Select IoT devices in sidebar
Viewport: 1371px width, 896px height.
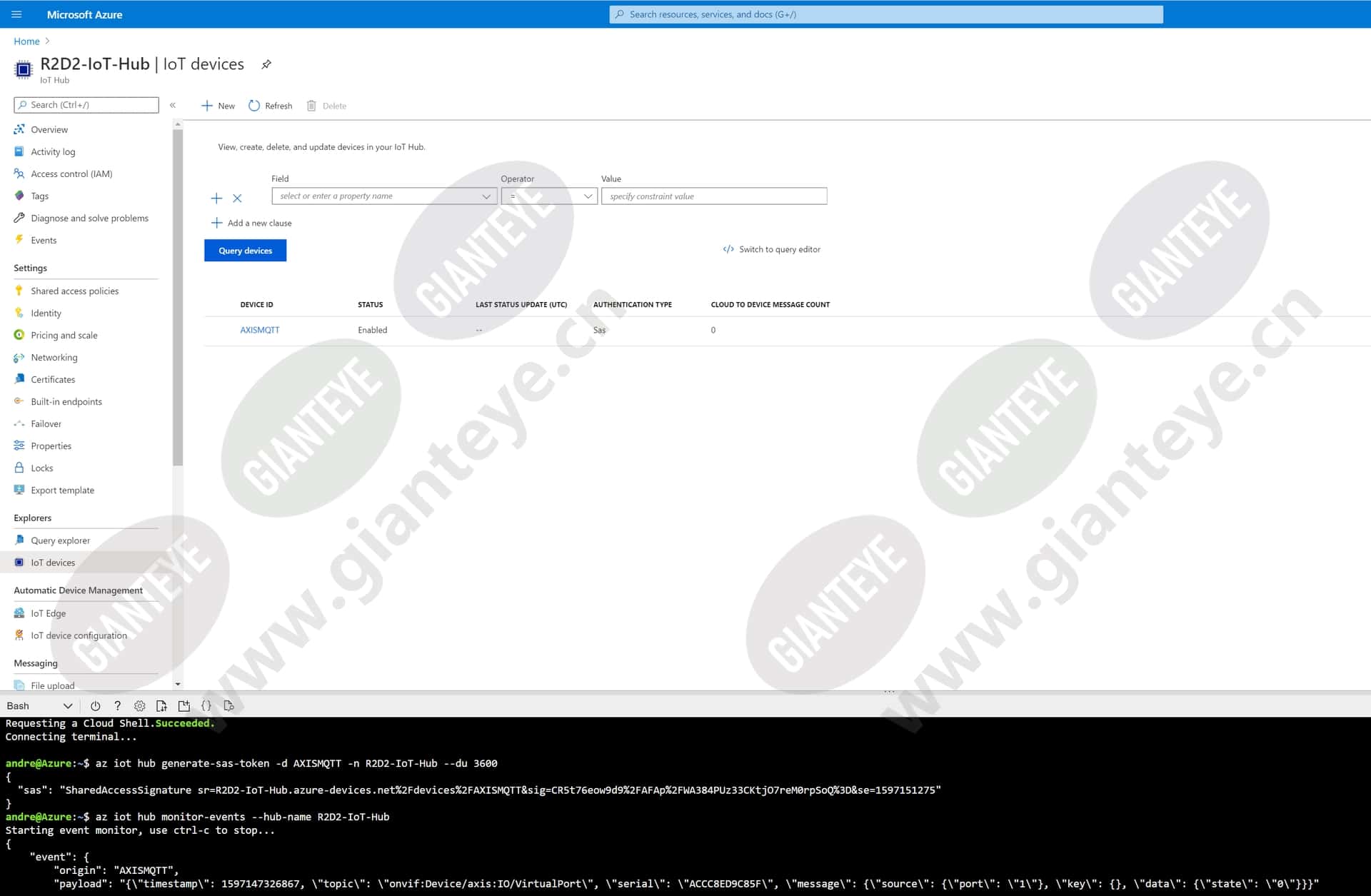point(53,563)
